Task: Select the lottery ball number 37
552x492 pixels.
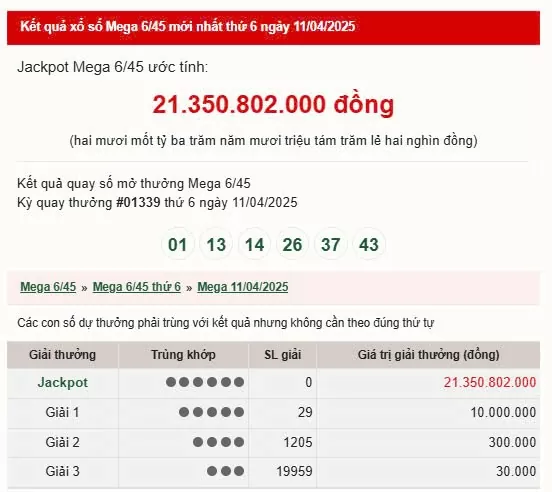Action: (331, 244)
